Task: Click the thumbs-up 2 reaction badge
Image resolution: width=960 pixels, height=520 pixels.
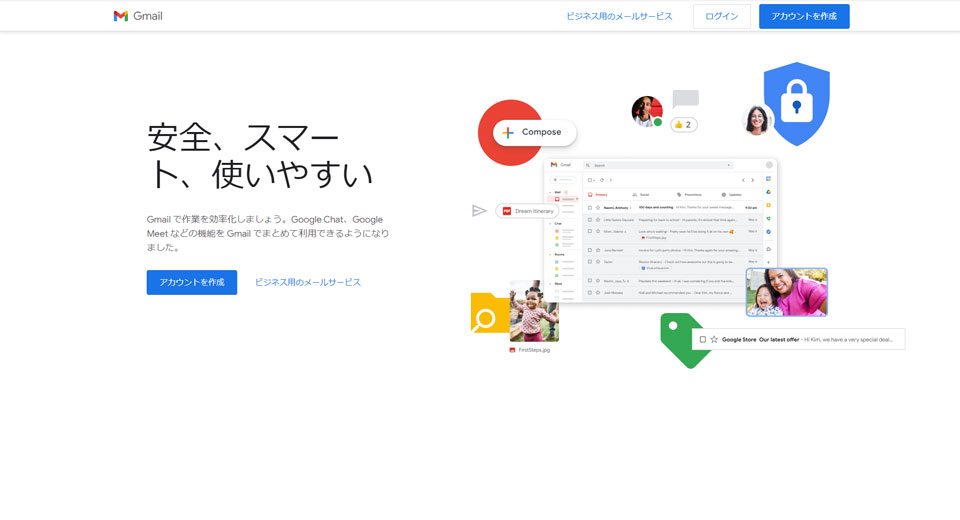Action: (x=683, y=125)
